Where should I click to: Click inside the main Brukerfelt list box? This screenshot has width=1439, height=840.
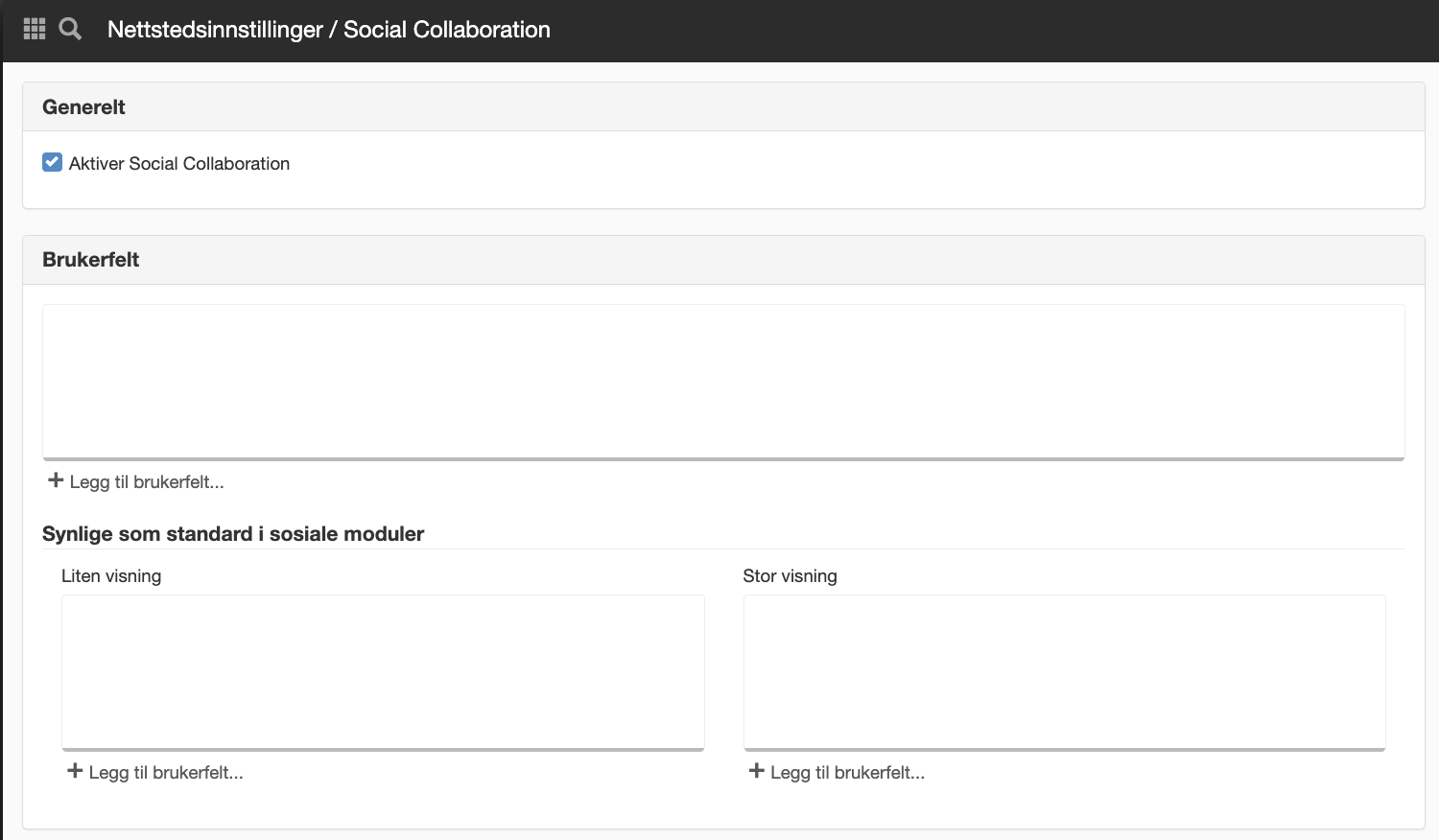tap(723, 382)
